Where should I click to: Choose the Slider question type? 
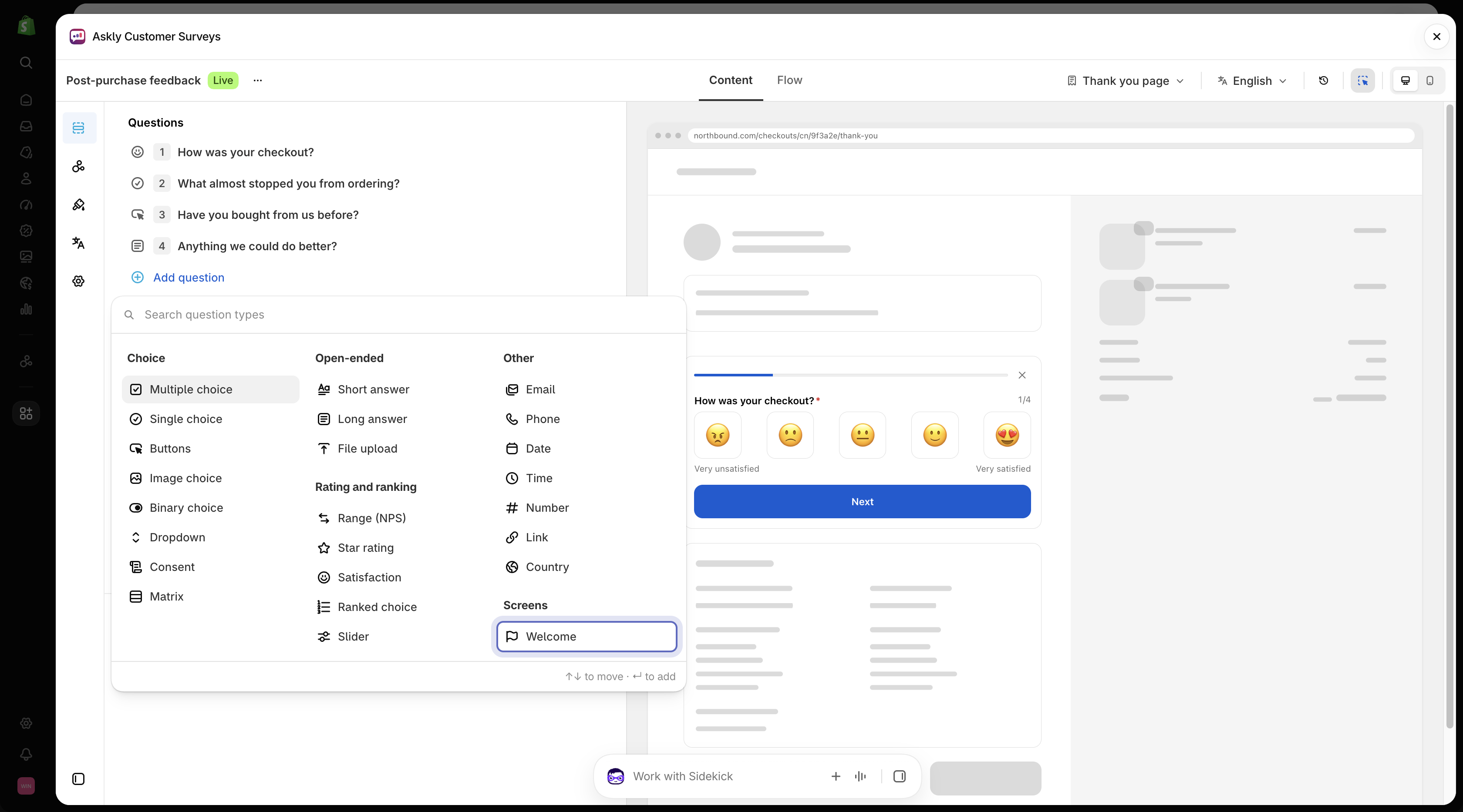[x=399, y=637]
